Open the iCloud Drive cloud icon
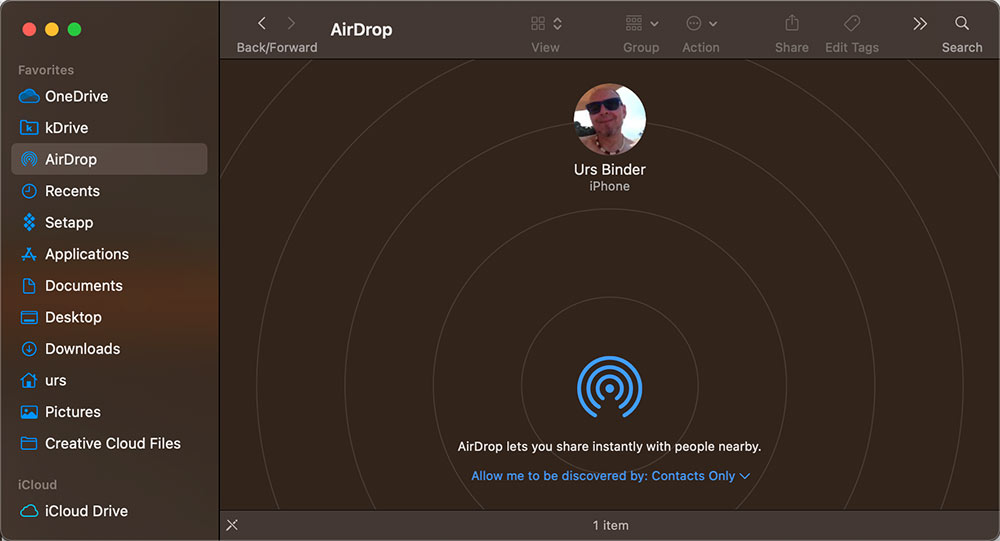Image resolution: width=1000 pixels, height=541 pixels. coord(29,511)
